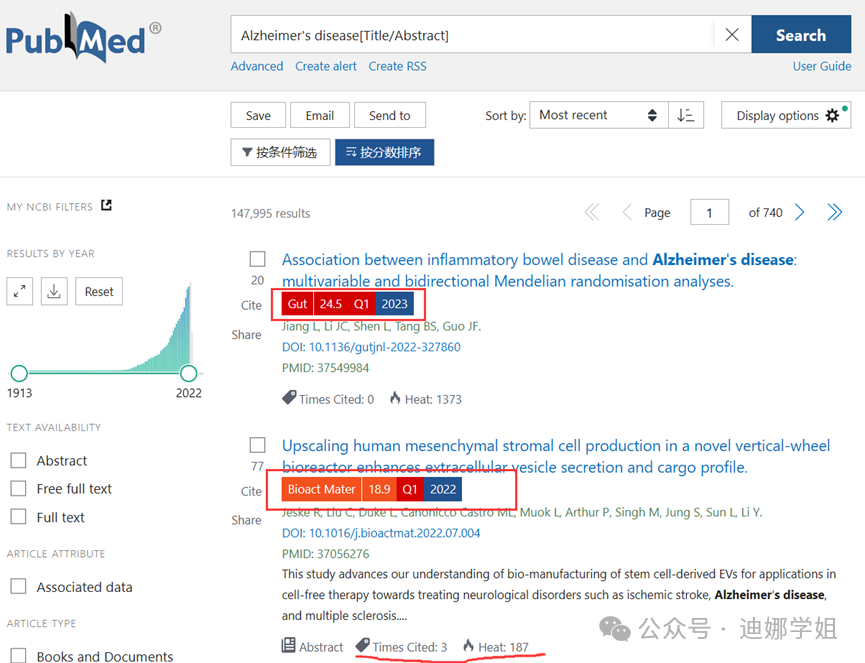Click PMID 37056276
The image size is (865, 663).
click(x=325, y=554)
